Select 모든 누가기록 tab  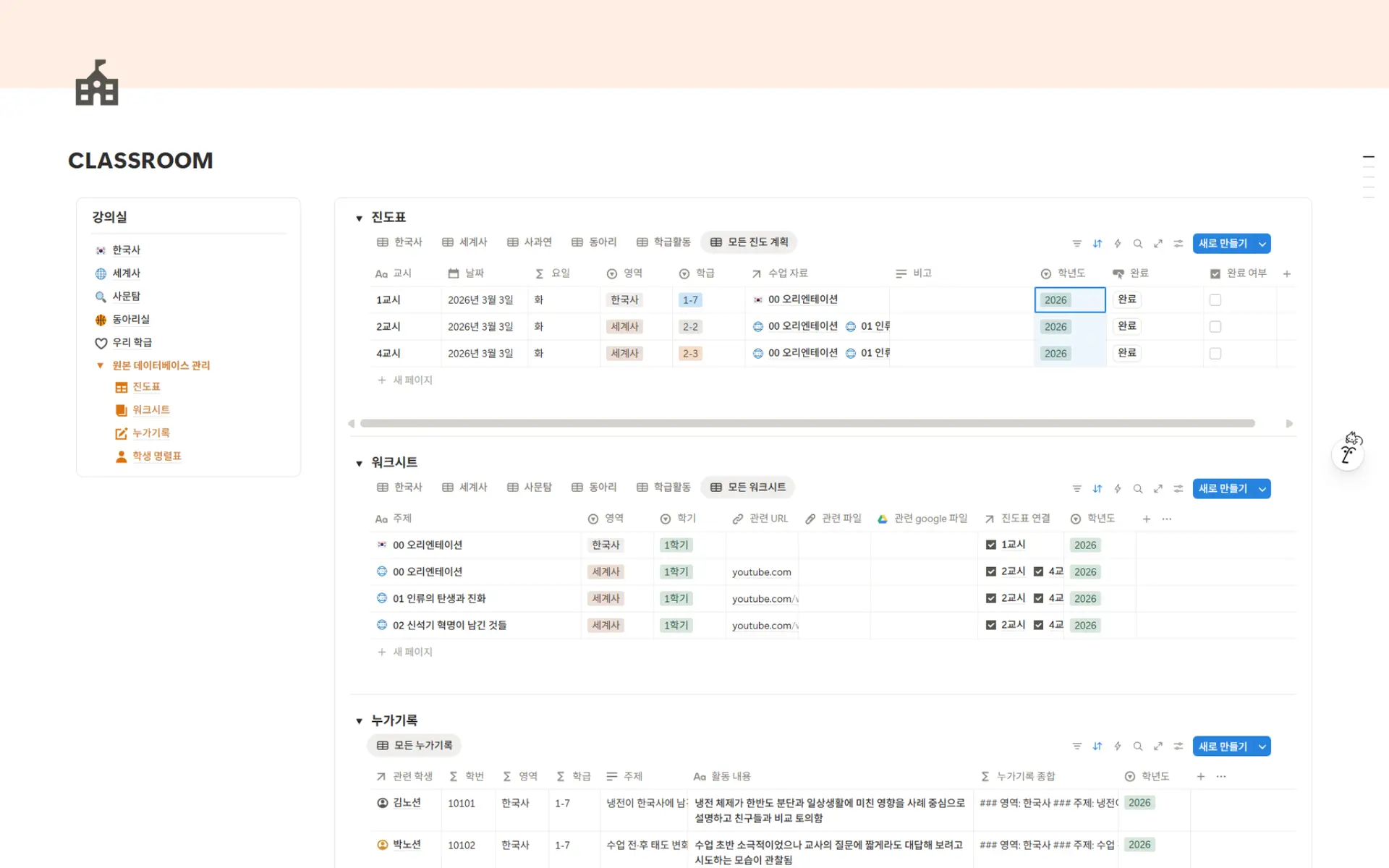point(415,745)
